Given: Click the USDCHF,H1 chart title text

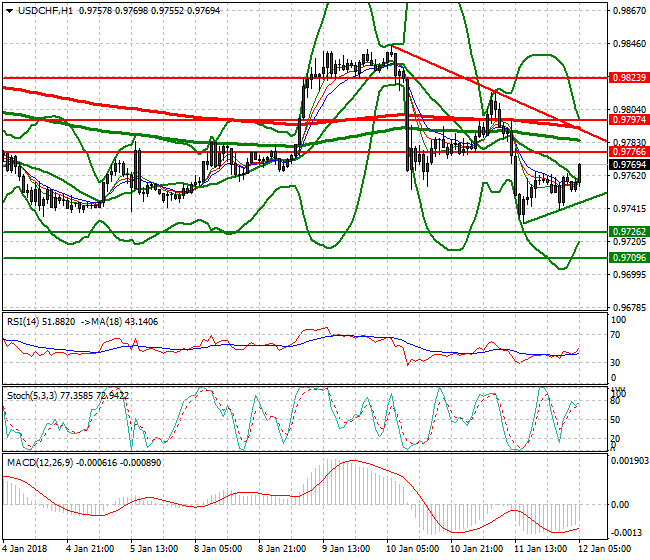Looking at the screenshot, I should click(45, 11).
